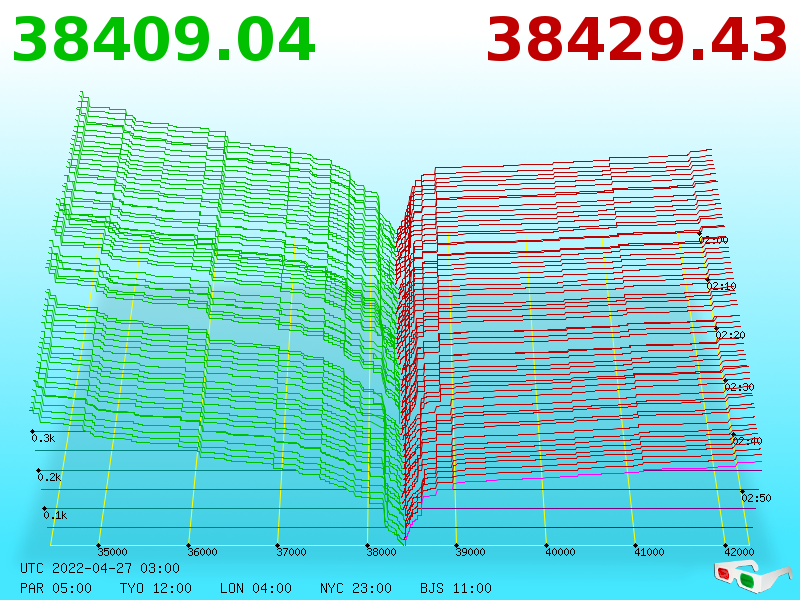The height and width of the screenshot is (600, 800).
Task: Click the red ask price 38429.43
Action: point(636,40)
